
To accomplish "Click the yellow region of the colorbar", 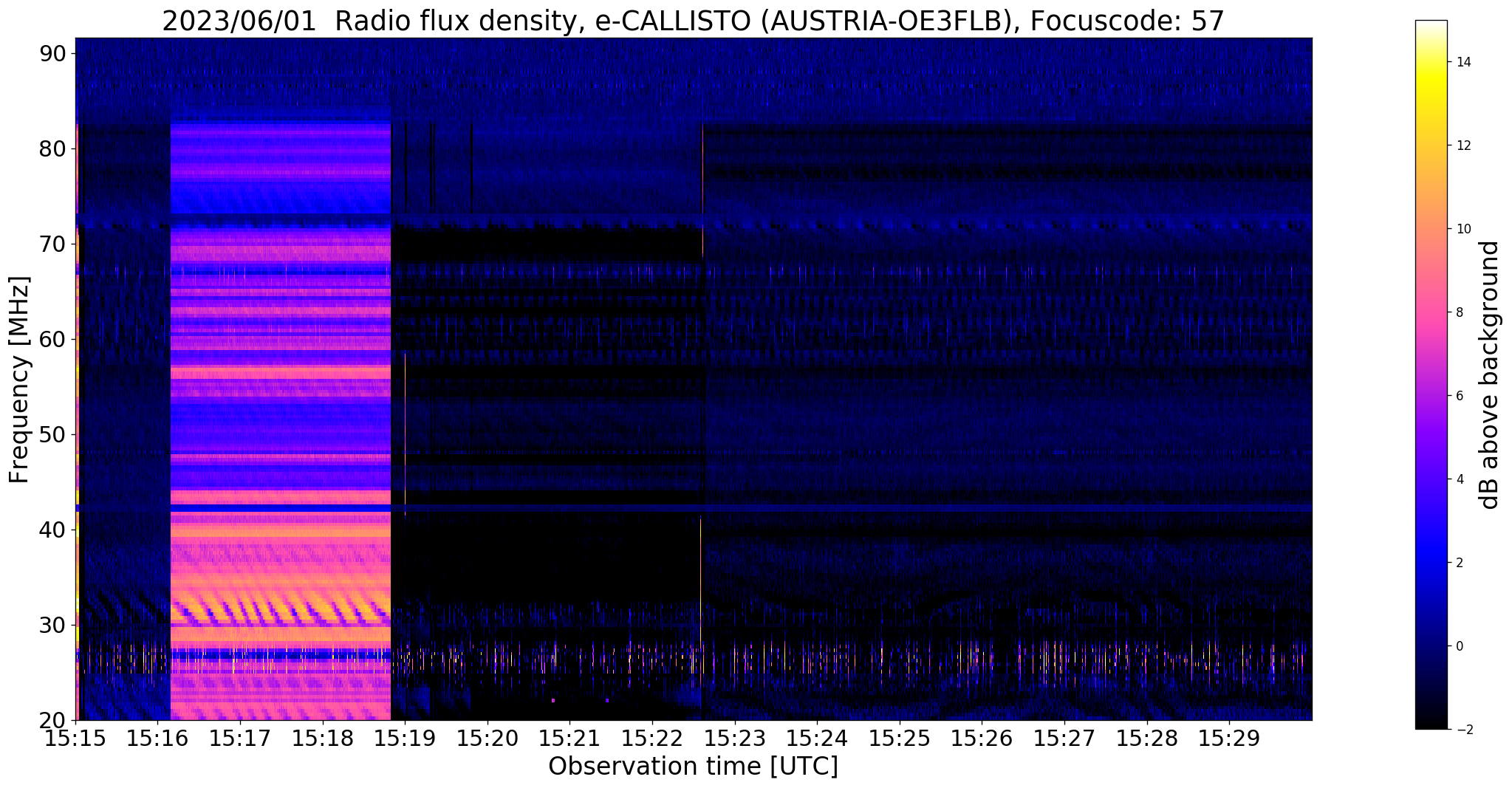I will click(1431, 83).
